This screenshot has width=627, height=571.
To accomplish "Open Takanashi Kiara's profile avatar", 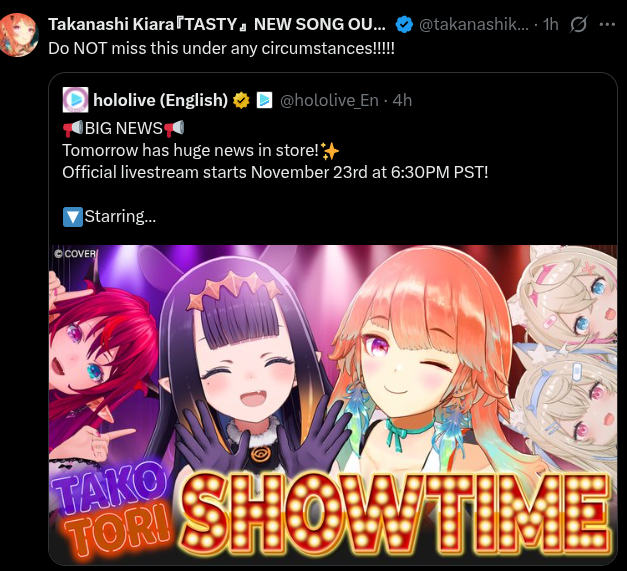I will pyautogui.click(x=18, y=35).
